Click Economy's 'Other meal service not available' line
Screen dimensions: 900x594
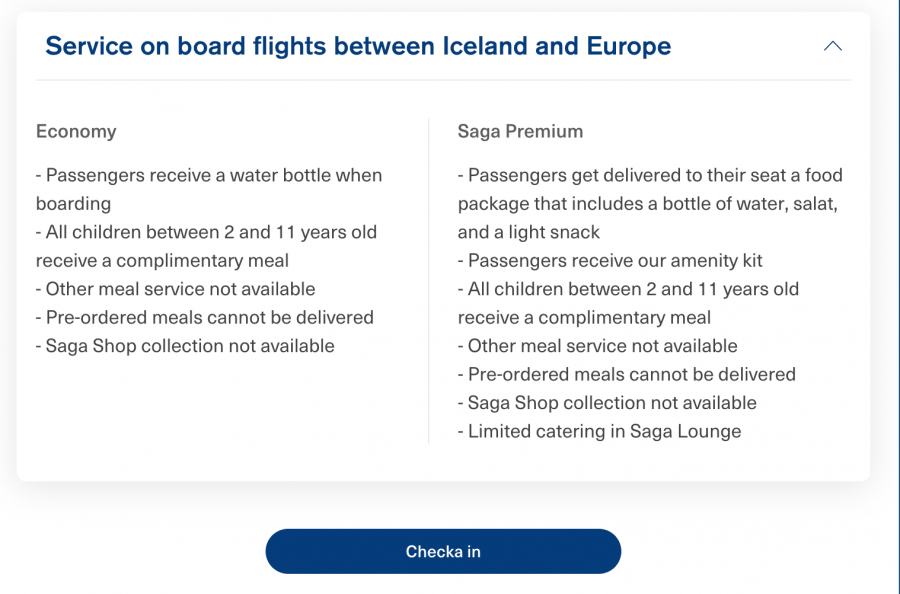[x=176, y=289]
